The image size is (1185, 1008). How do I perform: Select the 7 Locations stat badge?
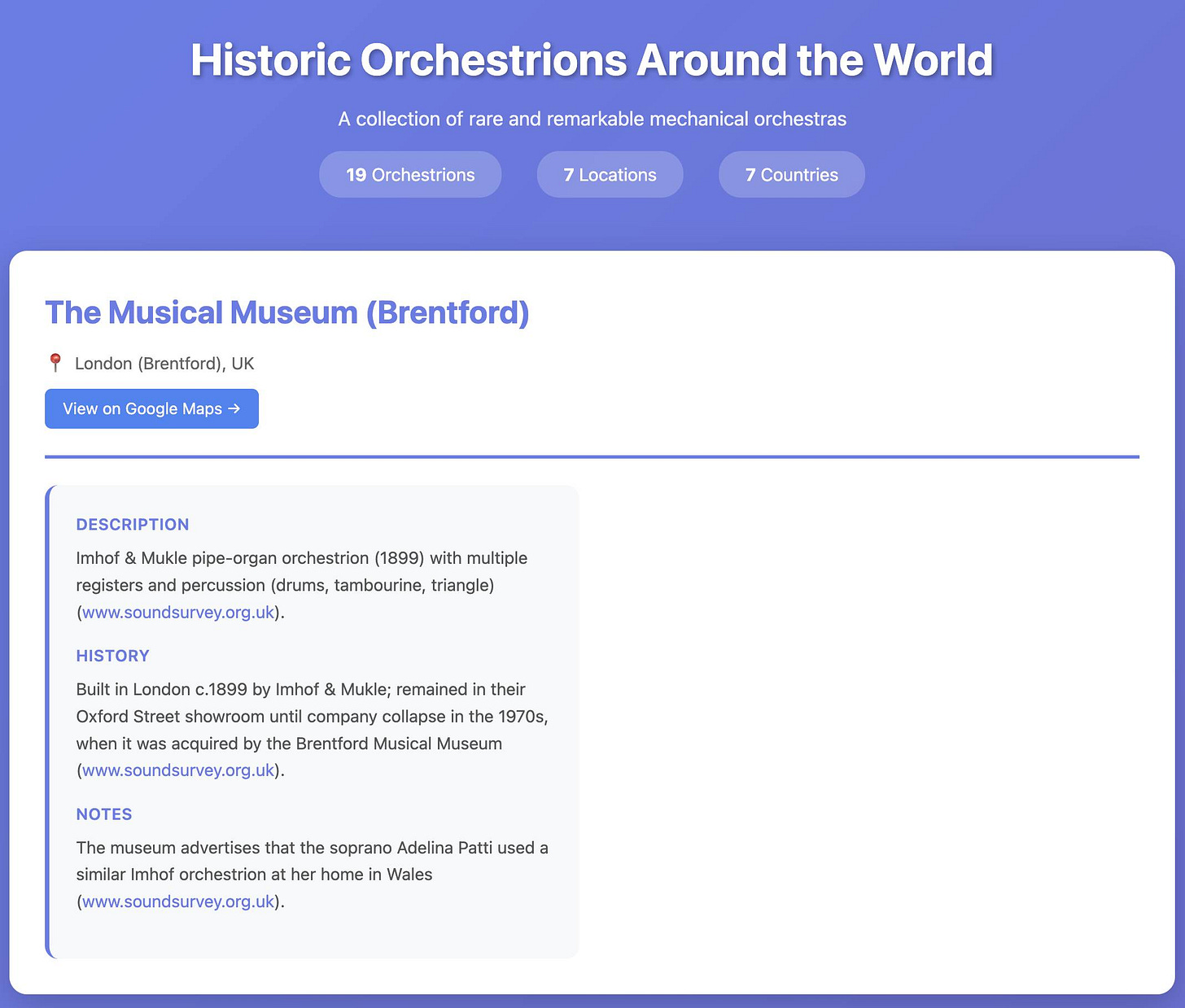pyautogui.click(x=610, y=174)
